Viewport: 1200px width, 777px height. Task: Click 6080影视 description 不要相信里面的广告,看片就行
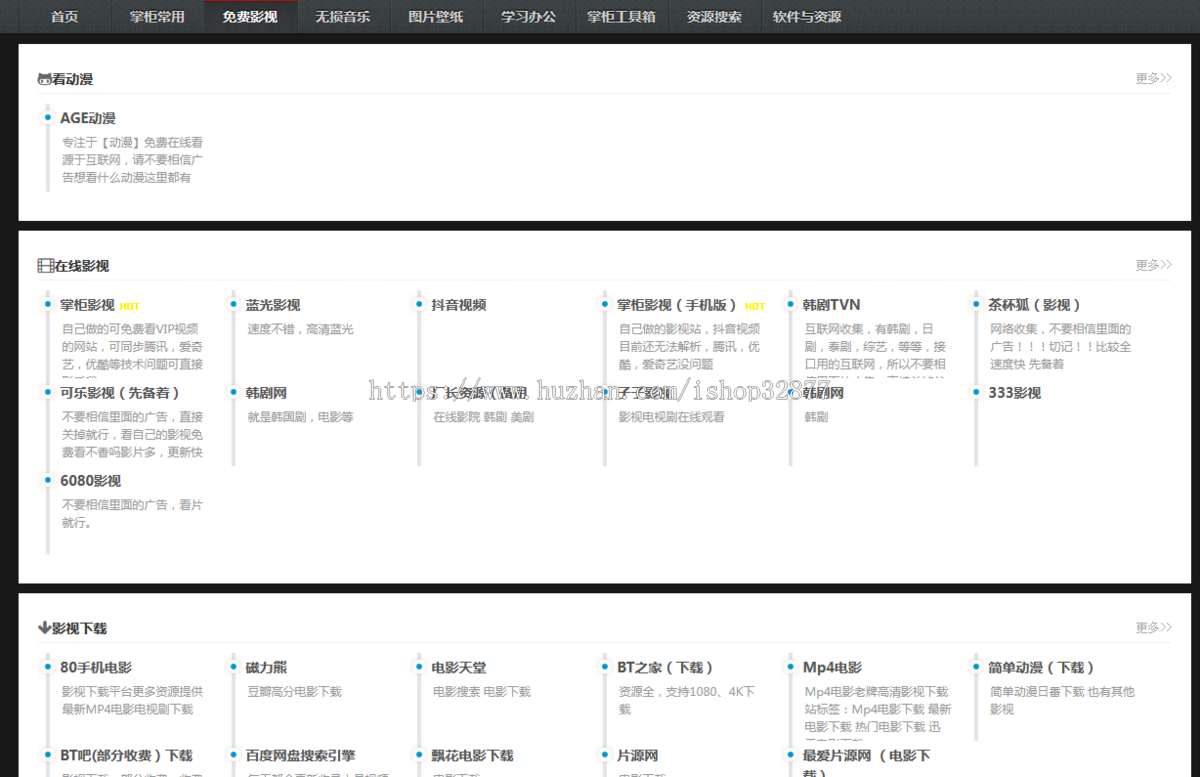point(132,514)
